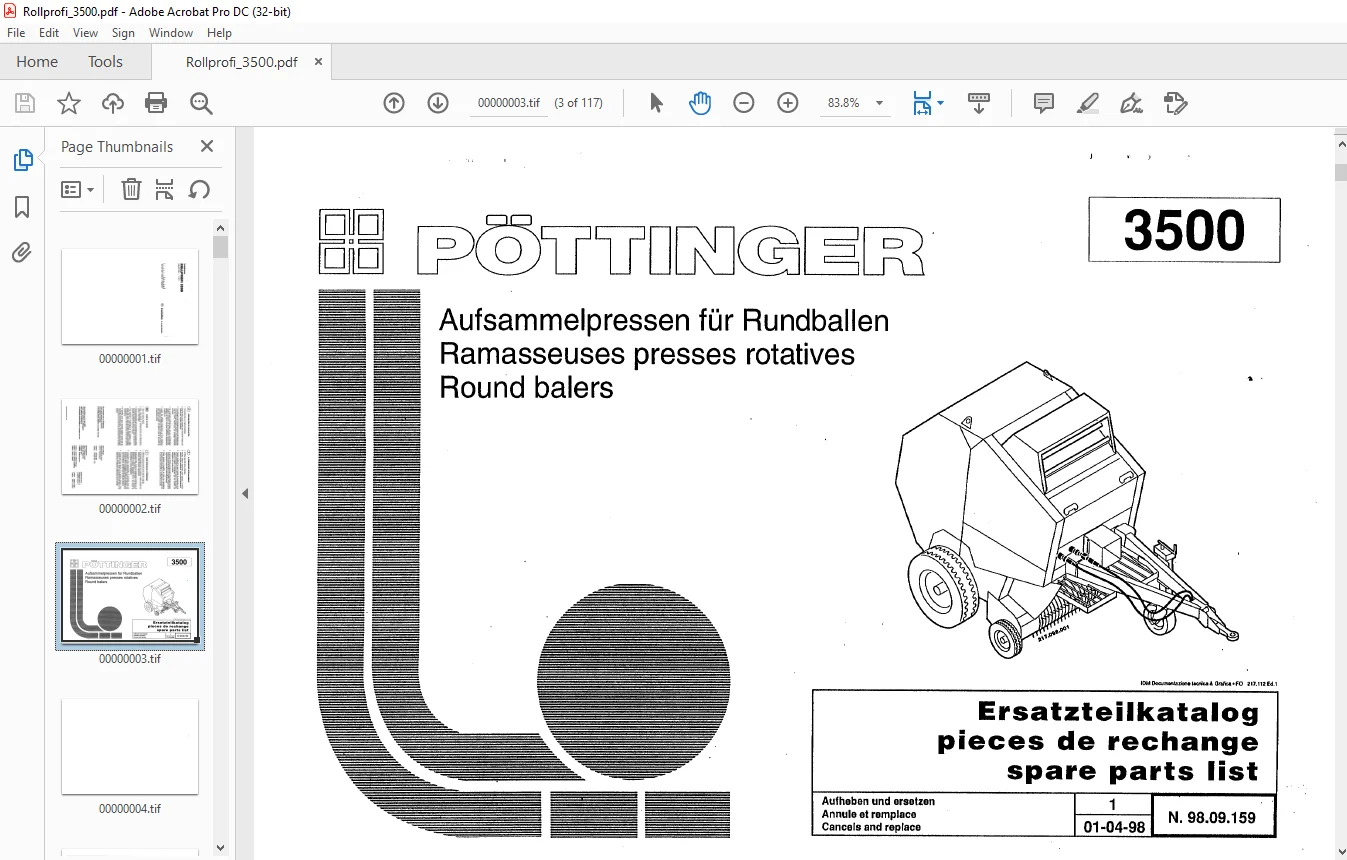Screen dimensions: 1347x860
Task: Click the zoom percentage field
Action: point(844,103)
